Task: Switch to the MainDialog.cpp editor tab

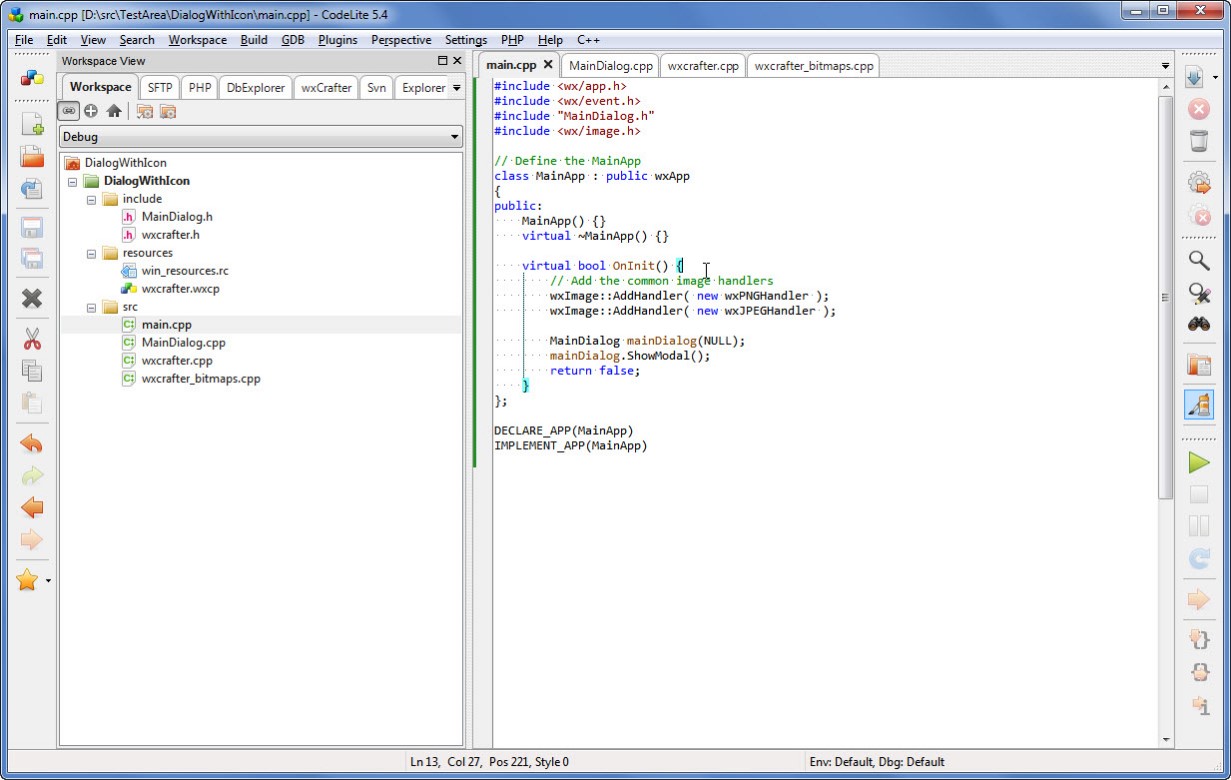Action: 610,66
